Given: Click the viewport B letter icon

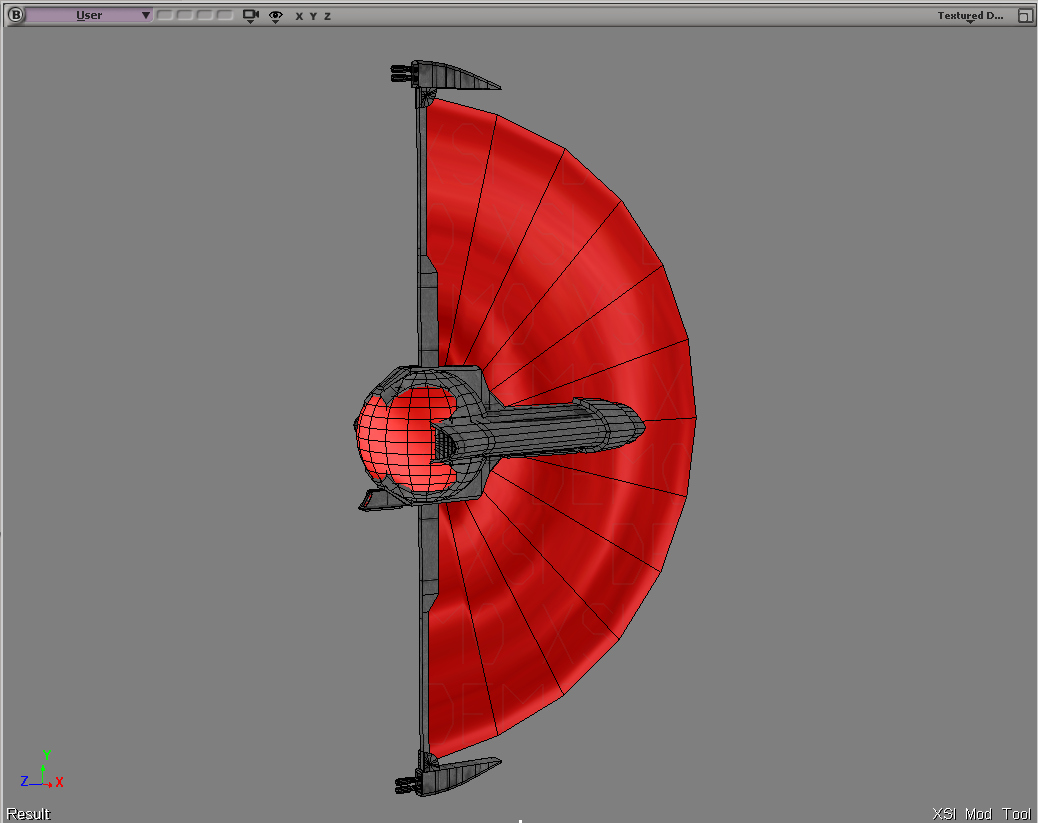Looking at the screenshot, I should (x=15, y=15).
